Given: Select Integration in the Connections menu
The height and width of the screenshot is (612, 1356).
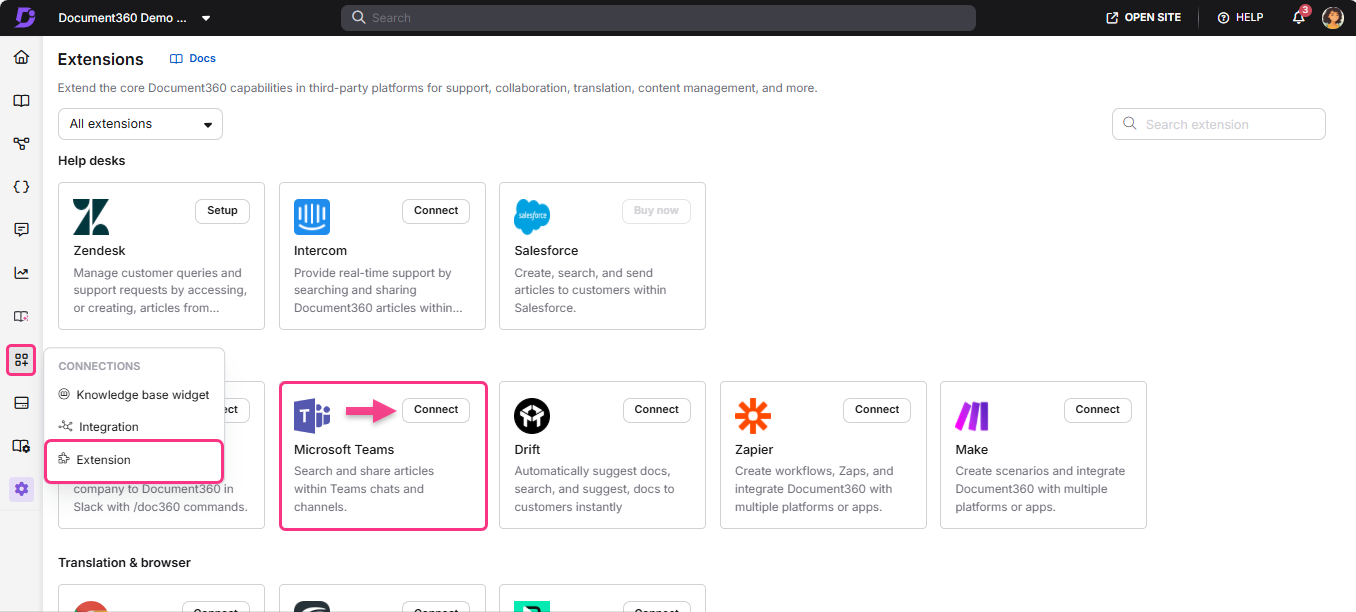Looking at the screenshot, I should pyautogui.click(x=108, y=426).
